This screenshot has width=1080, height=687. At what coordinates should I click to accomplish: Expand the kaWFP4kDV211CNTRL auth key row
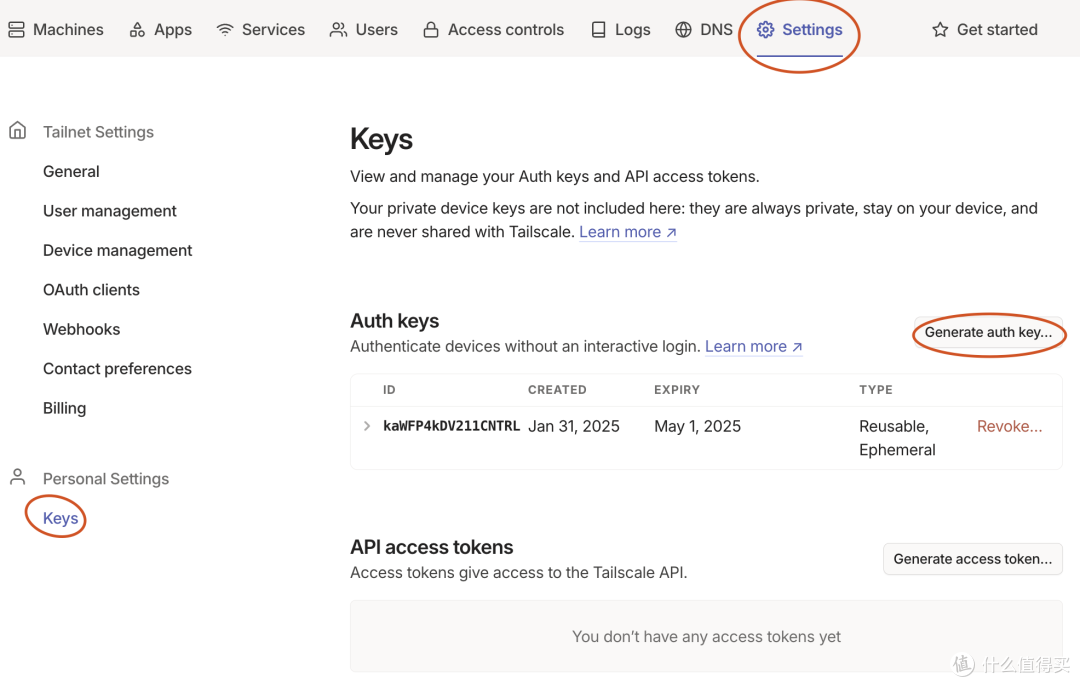pyautogui.click(x=367, y=426)
